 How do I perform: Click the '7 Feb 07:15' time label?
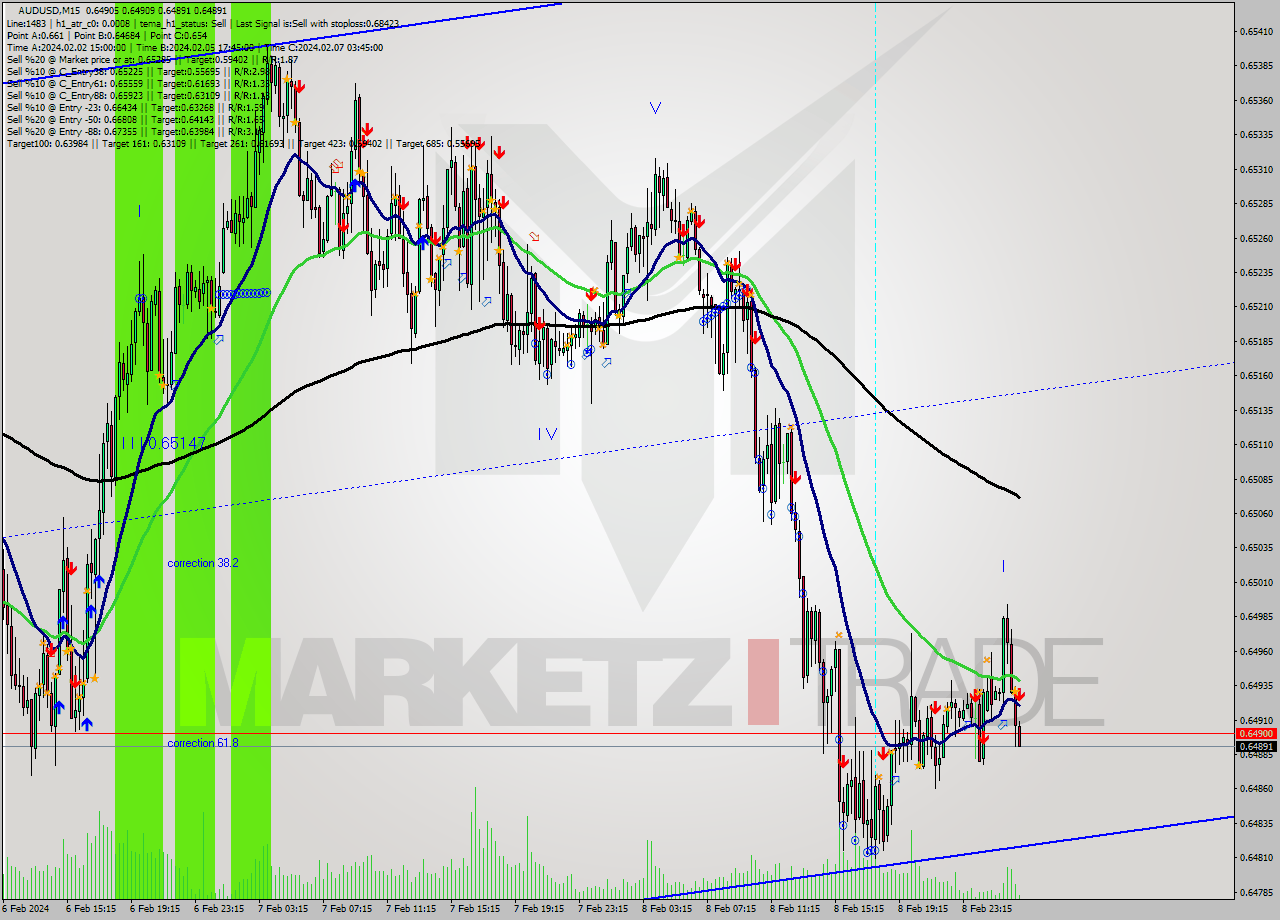pyautogui.click(x=347, y=909)
